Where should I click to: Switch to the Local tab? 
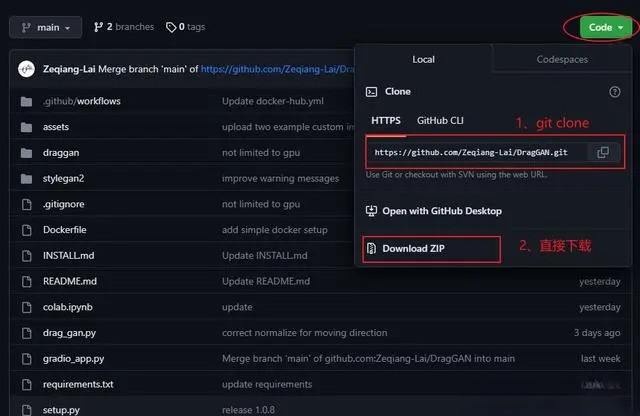(x=423, y=59)
